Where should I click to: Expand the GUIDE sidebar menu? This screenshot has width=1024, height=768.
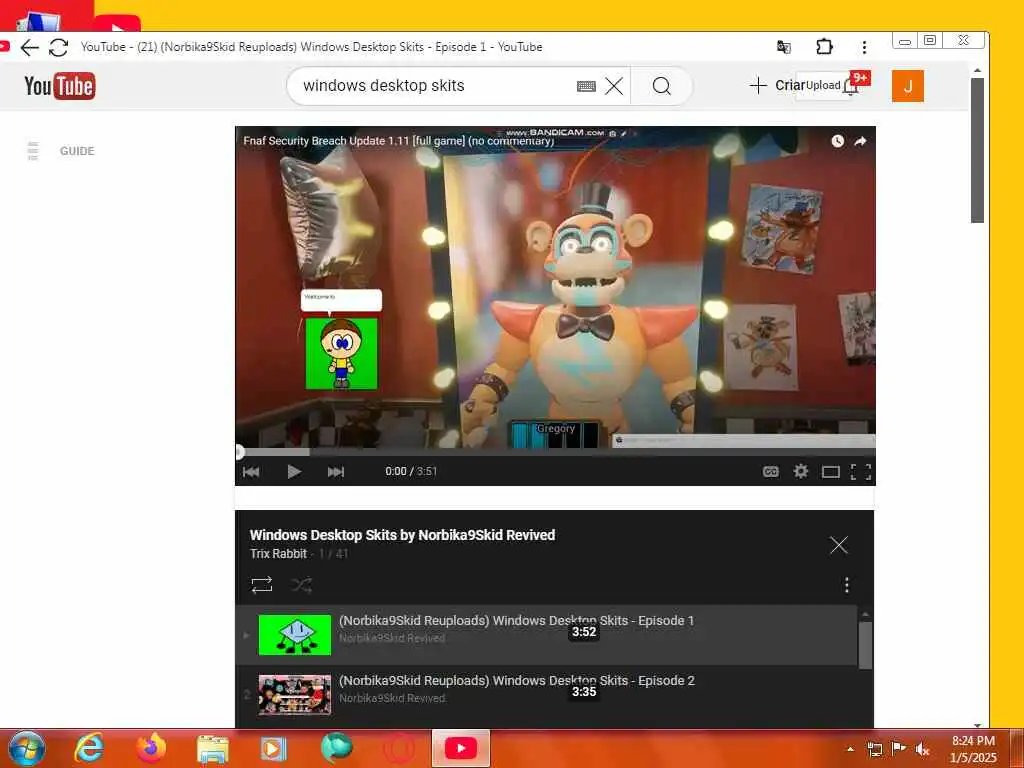pyautogui.click(x=61, y=151)
